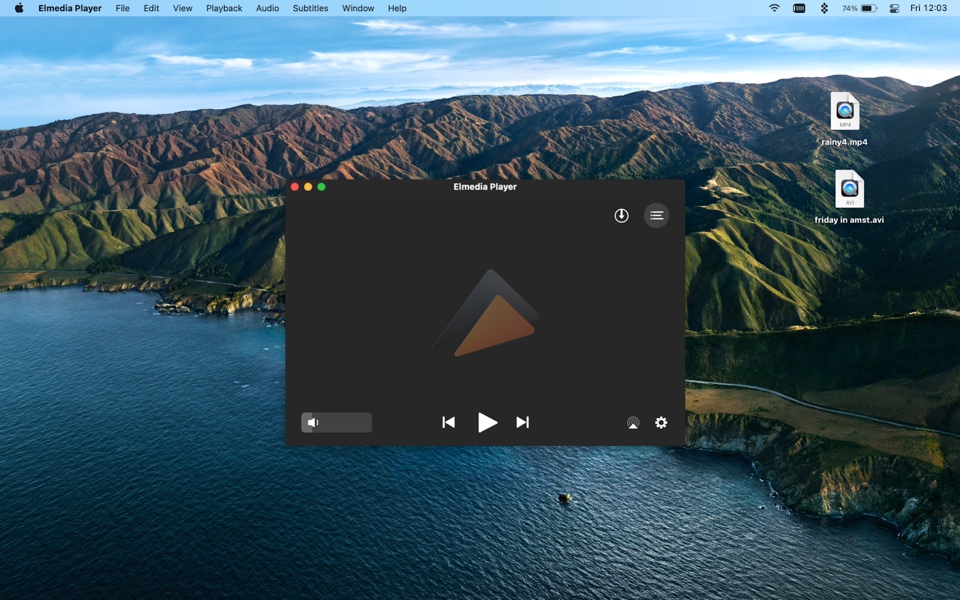The width and height of the screenshot is (960, 600).
Task: Click the Wi-Fi status icon
Action: 774,8
